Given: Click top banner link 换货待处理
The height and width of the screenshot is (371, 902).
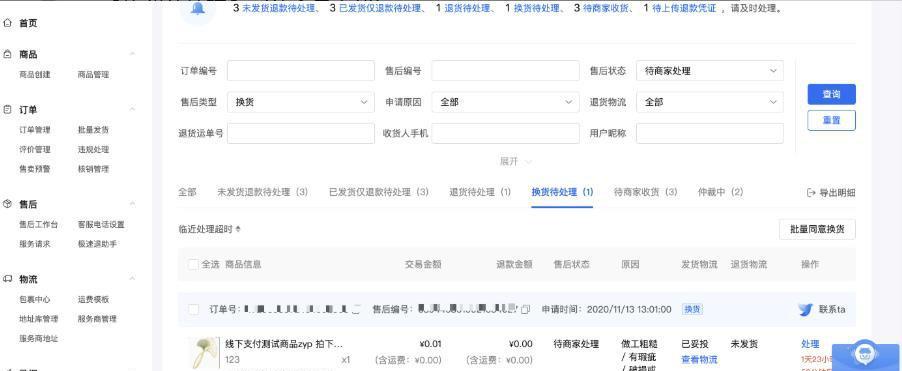Looking at the screenshot, I should [536, 9].
